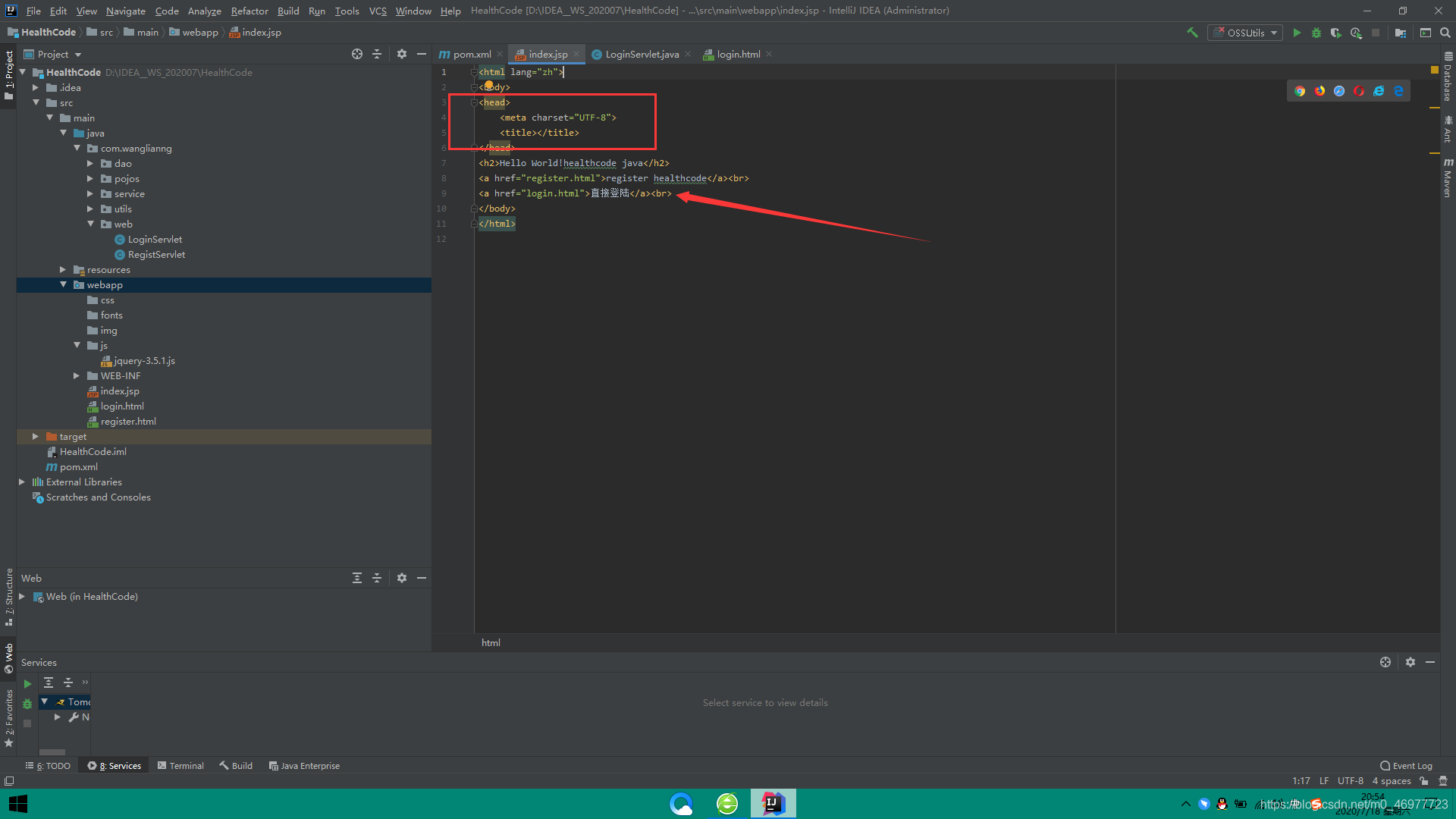The height and width of the screenshot is (819, 1456).
Task: Open index.jsp in Chrome browser
Action: [1300, 91]
